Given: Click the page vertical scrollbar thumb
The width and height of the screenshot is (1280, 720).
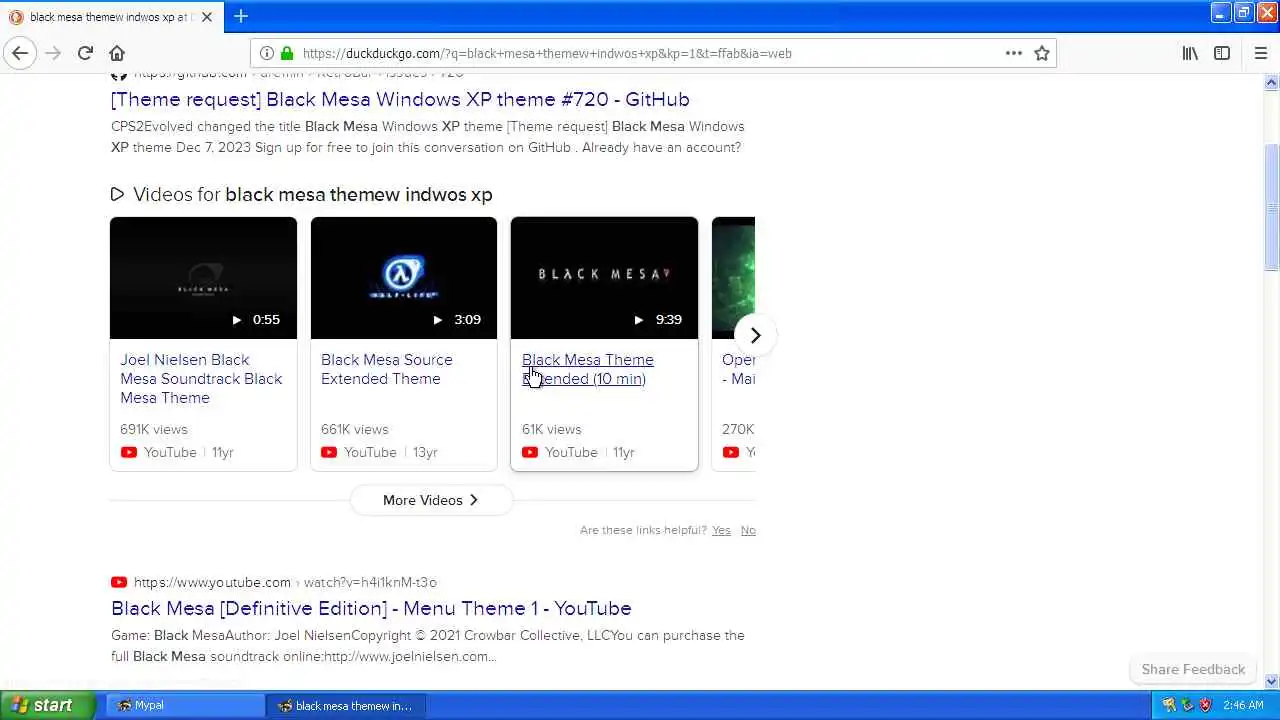Looking at the screenshot, I should pos(1271,207).
